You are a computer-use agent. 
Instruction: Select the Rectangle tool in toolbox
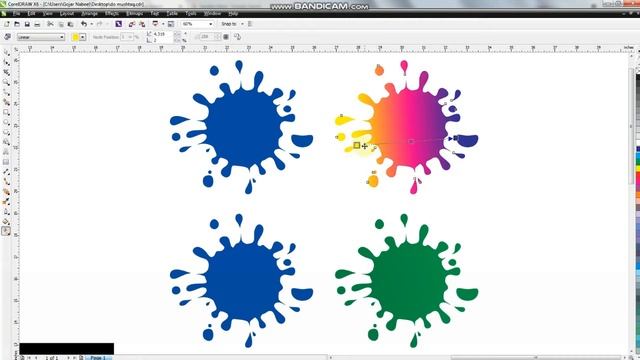pos(6,112)
